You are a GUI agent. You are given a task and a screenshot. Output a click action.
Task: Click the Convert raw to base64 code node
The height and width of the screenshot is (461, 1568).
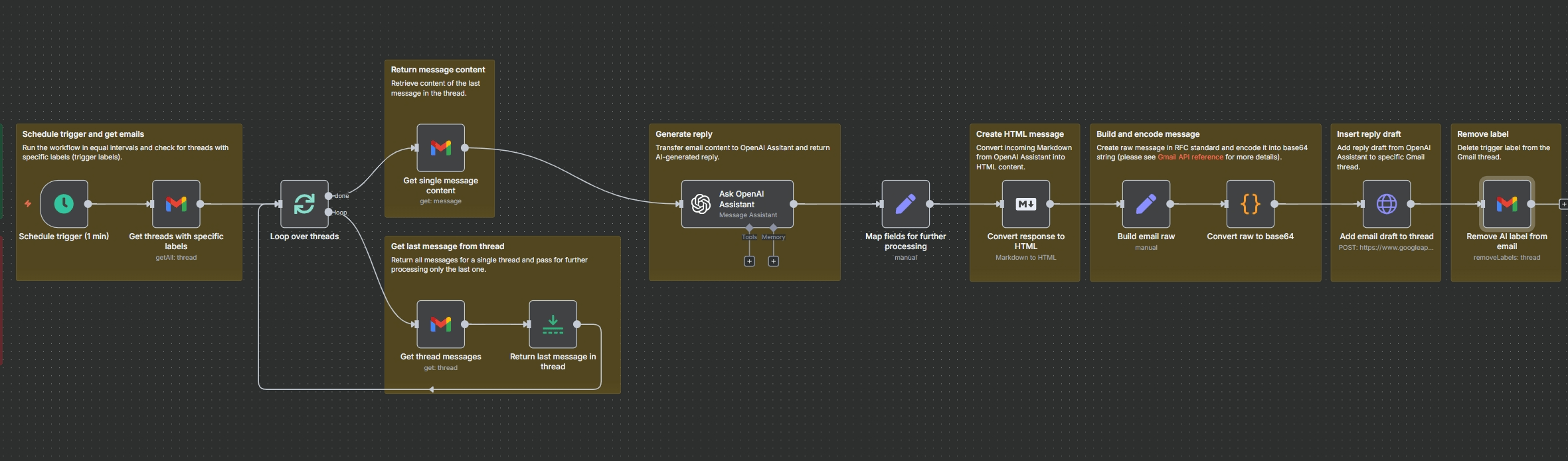(1250, 204)
